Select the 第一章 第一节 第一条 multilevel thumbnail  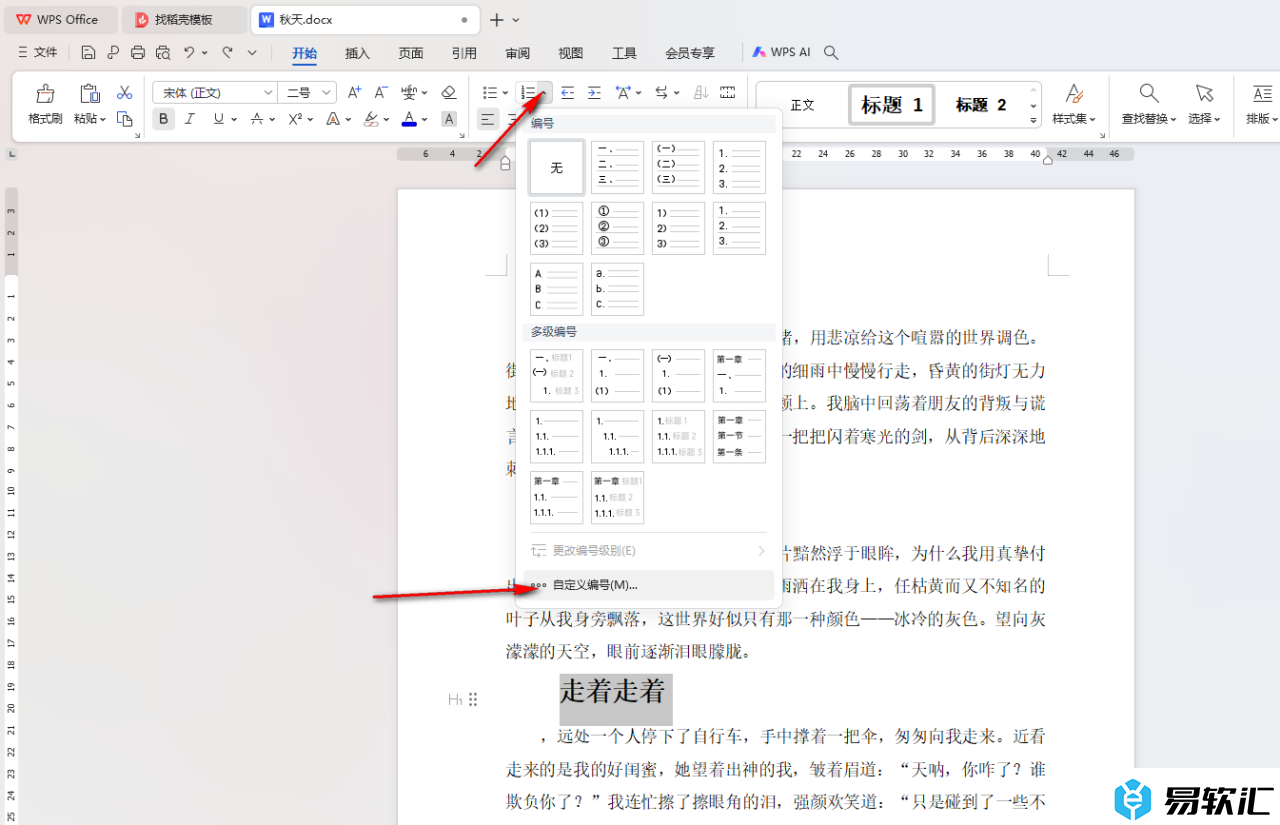click(739, 437)
